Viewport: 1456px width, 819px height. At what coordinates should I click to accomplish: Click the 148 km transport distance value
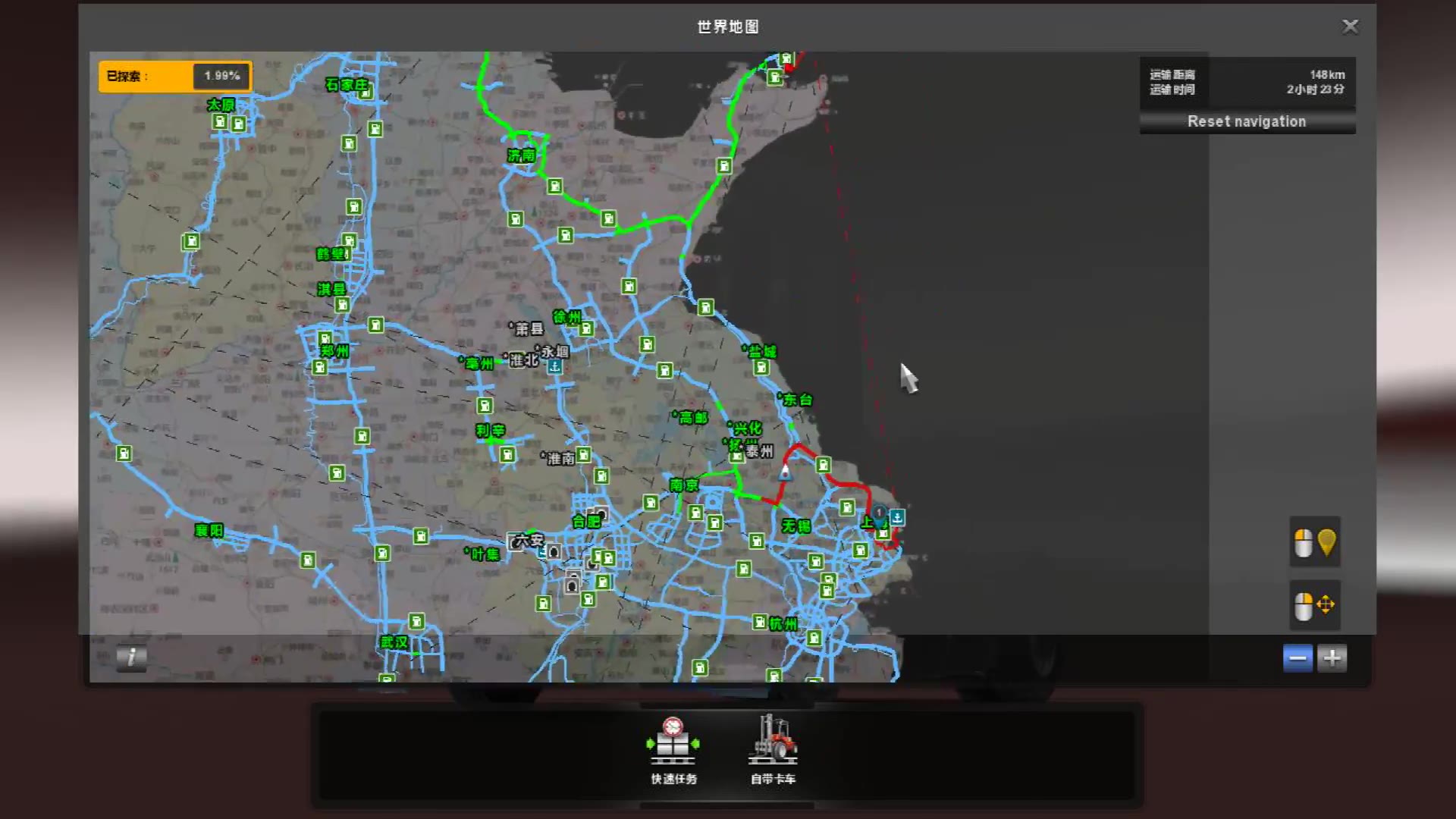click(x=1327, y=74)
